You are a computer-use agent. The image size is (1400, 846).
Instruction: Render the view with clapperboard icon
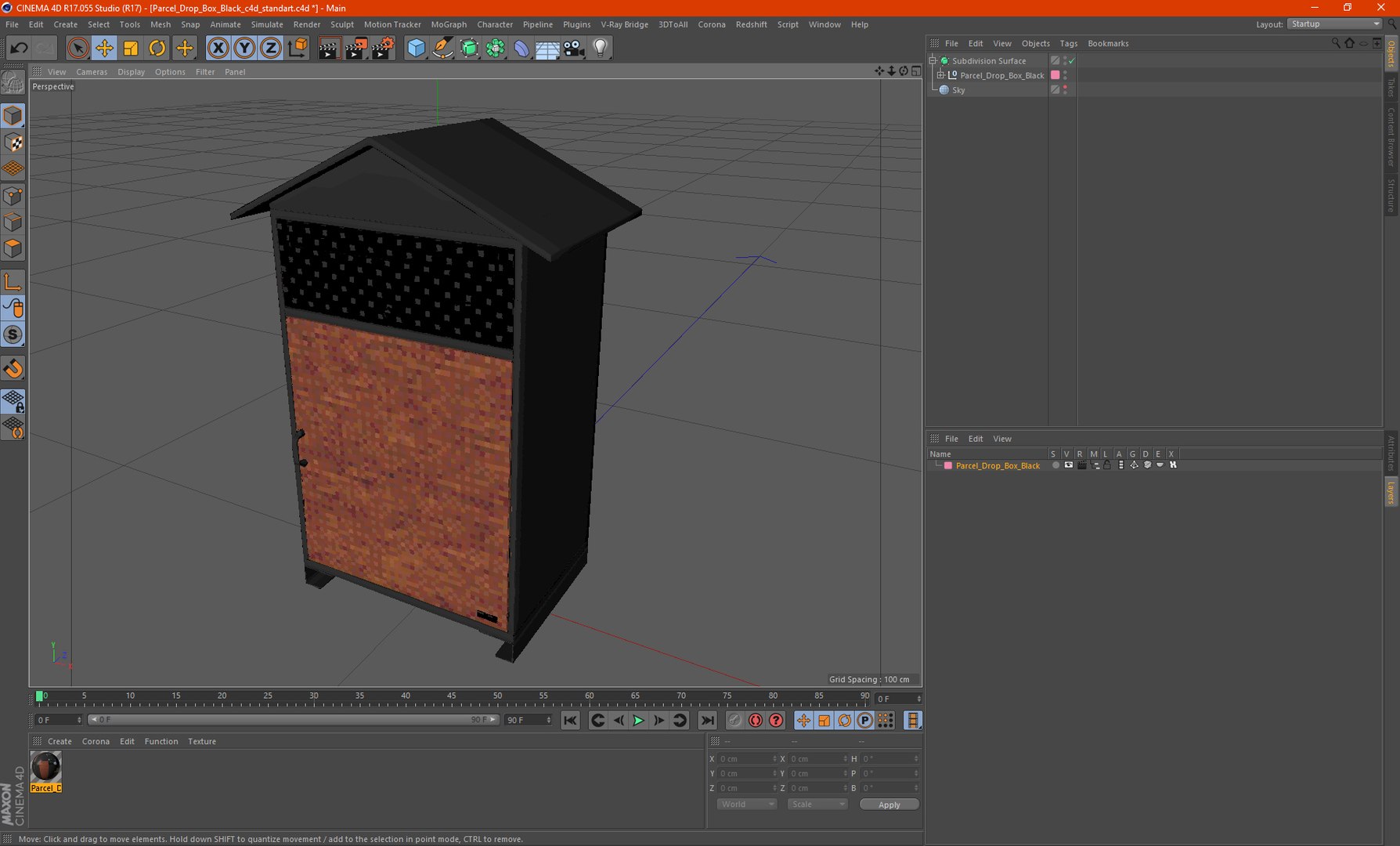(x=329, y=49)
